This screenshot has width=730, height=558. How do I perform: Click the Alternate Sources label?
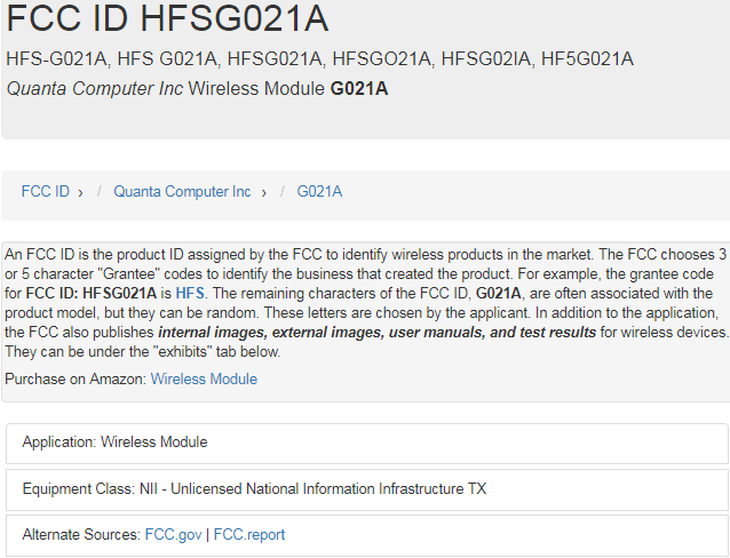pyautogui.click(x=81, y=535)
